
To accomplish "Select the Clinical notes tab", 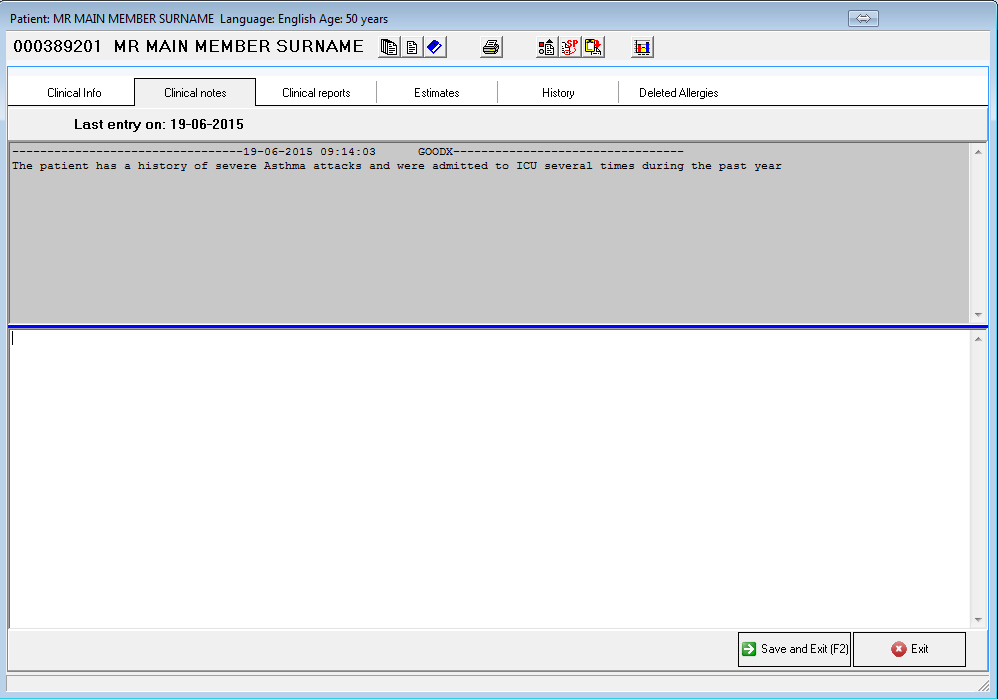I will click(x=195, y=93).
